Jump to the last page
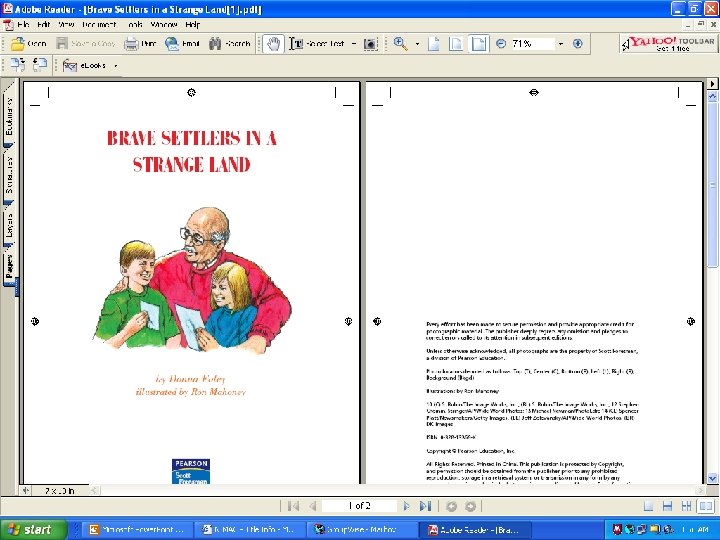The height and width of the screenshot is (540, 720). click(425, 506)
